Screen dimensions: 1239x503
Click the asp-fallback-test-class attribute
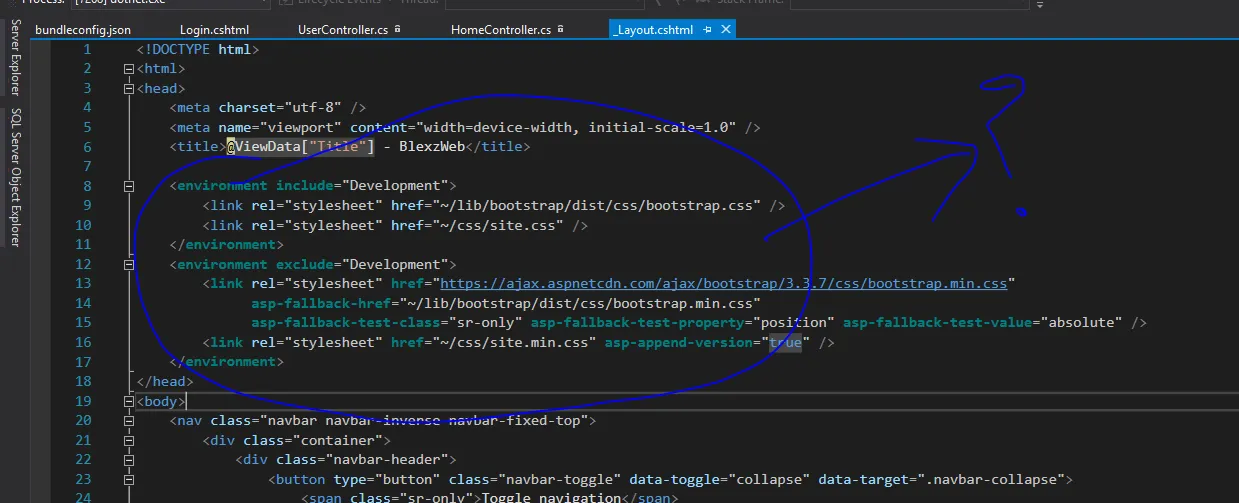(x=346, y=323)
